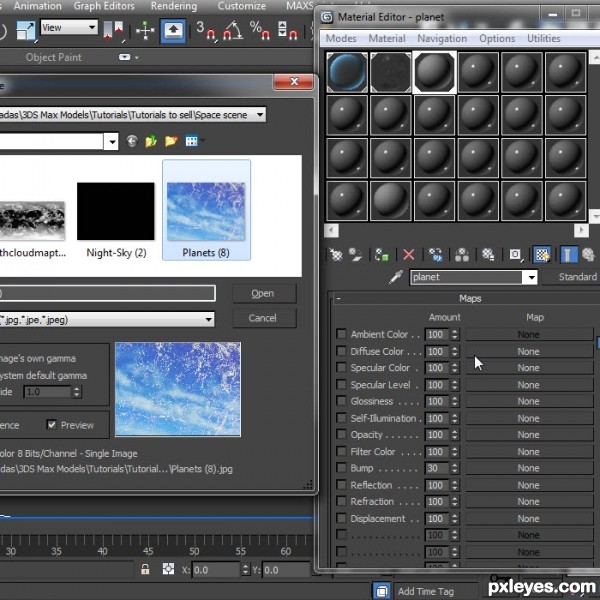
Task: Open the Animation menu
Action: pos(38,6)
